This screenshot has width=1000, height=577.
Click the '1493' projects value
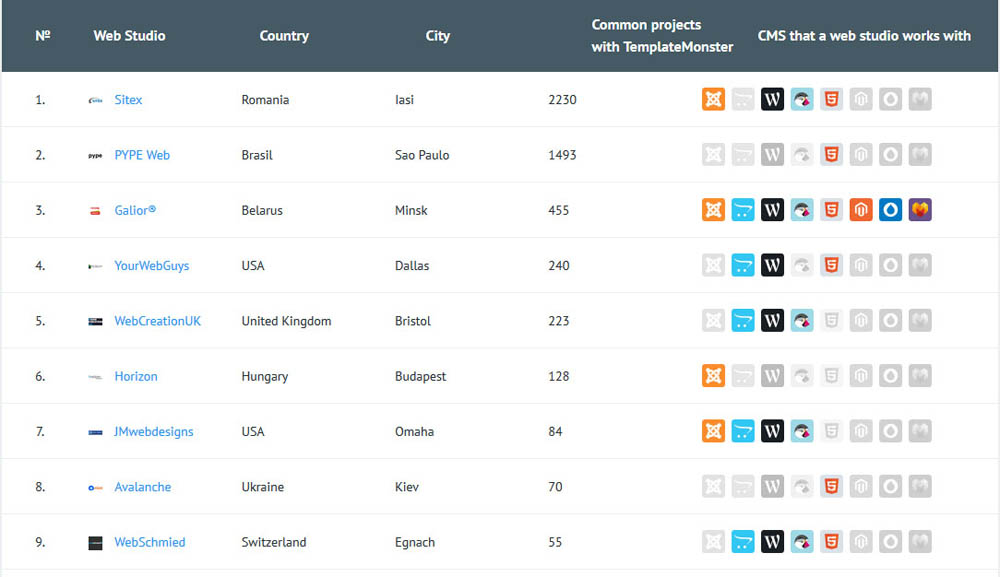562,155
